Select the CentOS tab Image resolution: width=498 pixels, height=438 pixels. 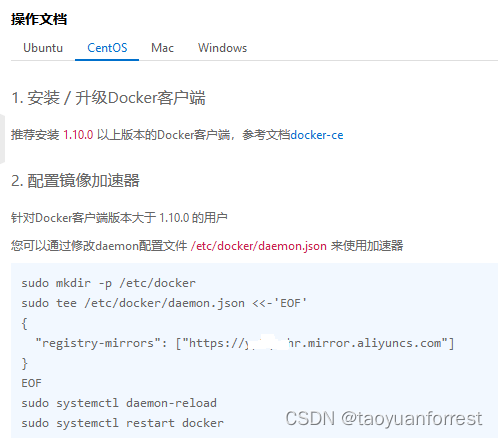(x=107, y=48)
